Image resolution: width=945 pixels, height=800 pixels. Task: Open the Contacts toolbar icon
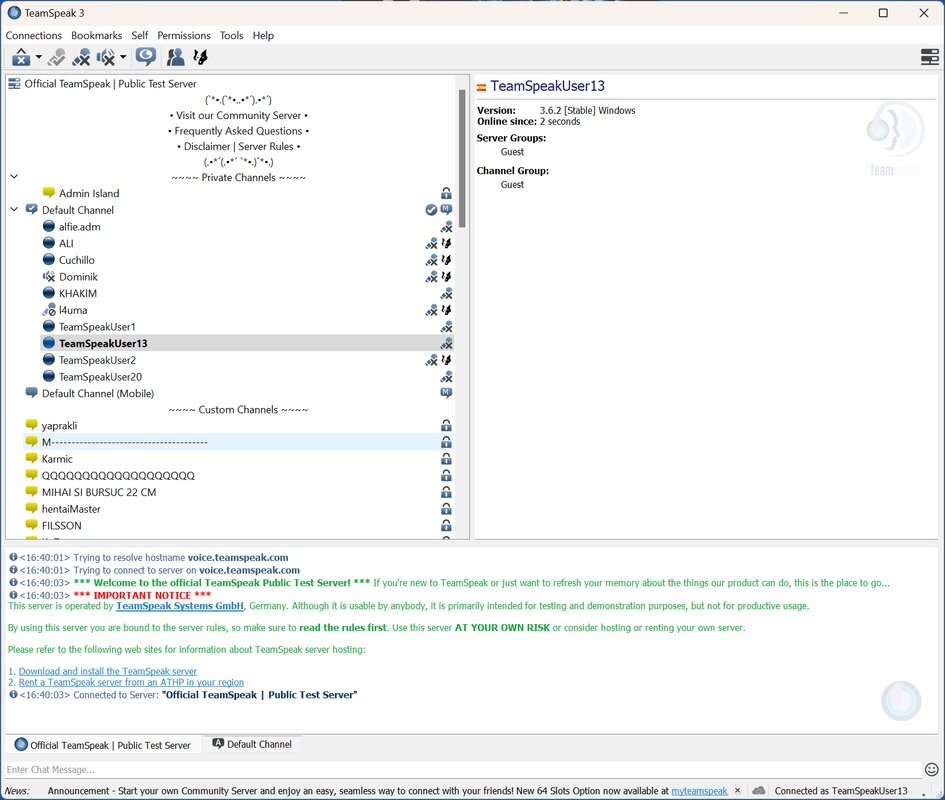pos(175,58)
